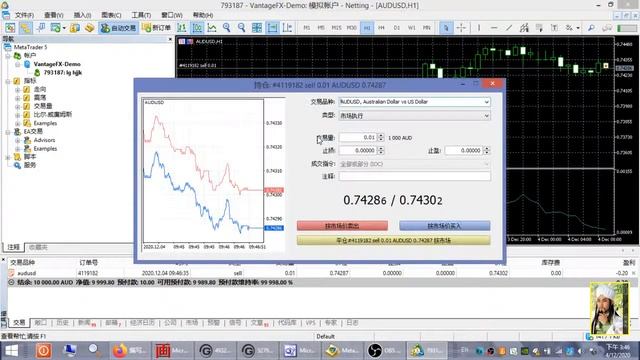Toggle the chart shift icon

coord(287,28)
